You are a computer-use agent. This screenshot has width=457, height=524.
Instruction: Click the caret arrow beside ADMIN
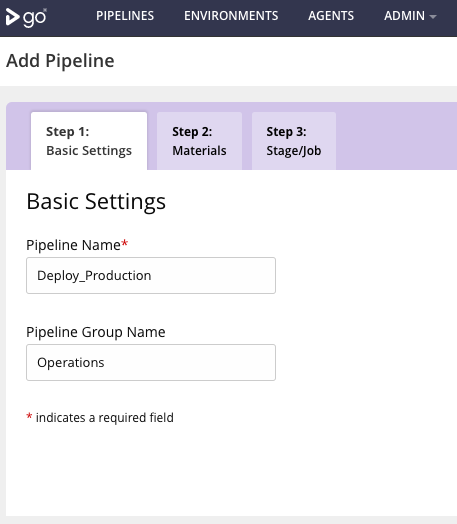(x=433, y=16)
